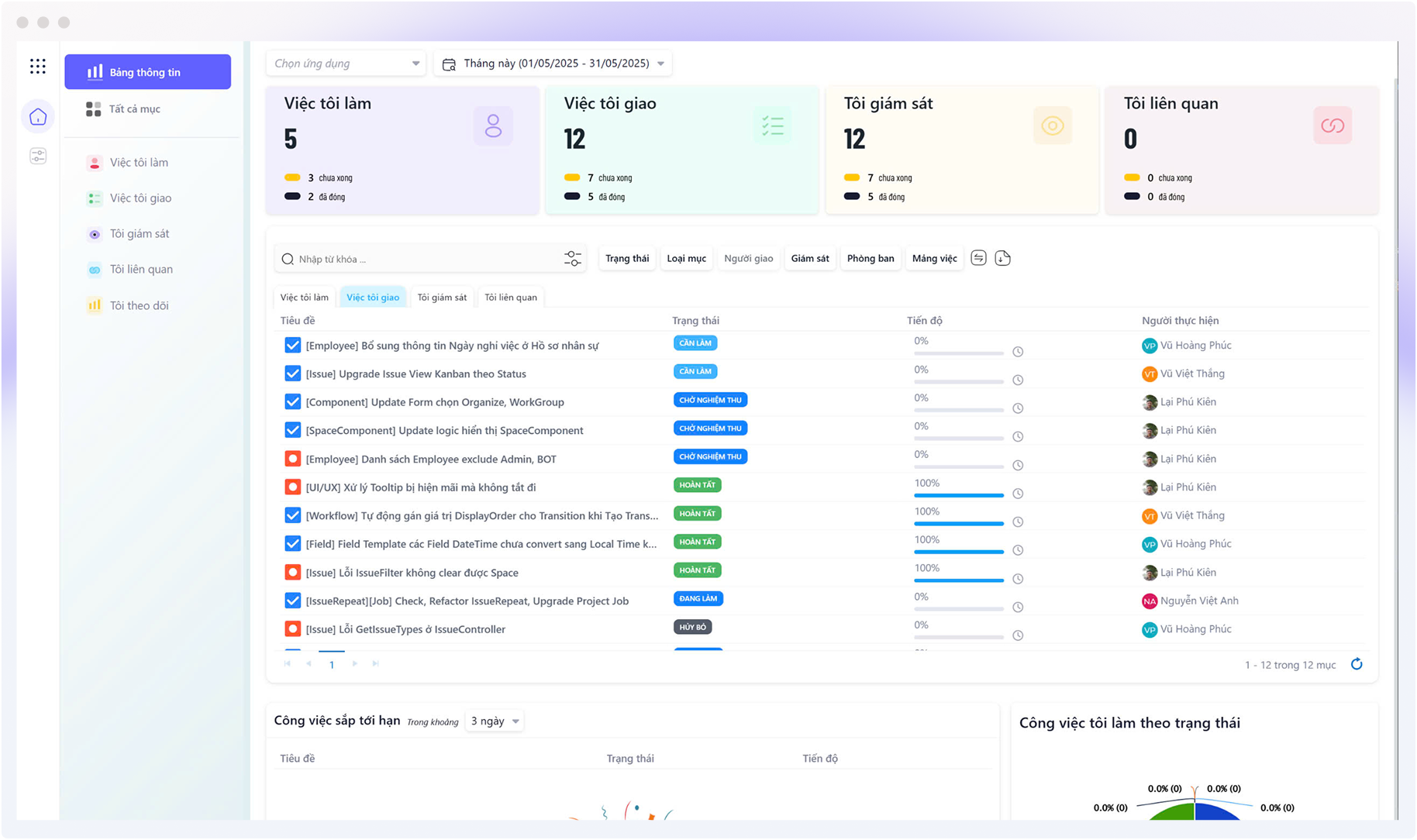
Task: Open the app launcher grid icon
Action: (x=37, y=67)
